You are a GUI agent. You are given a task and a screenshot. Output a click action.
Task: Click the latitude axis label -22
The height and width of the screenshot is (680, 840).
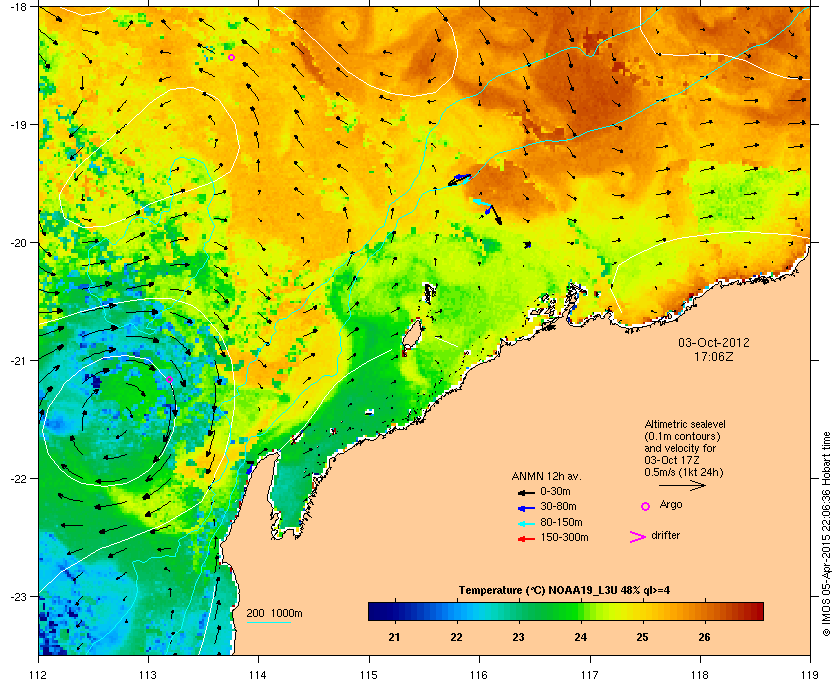[x=18, y=479]
